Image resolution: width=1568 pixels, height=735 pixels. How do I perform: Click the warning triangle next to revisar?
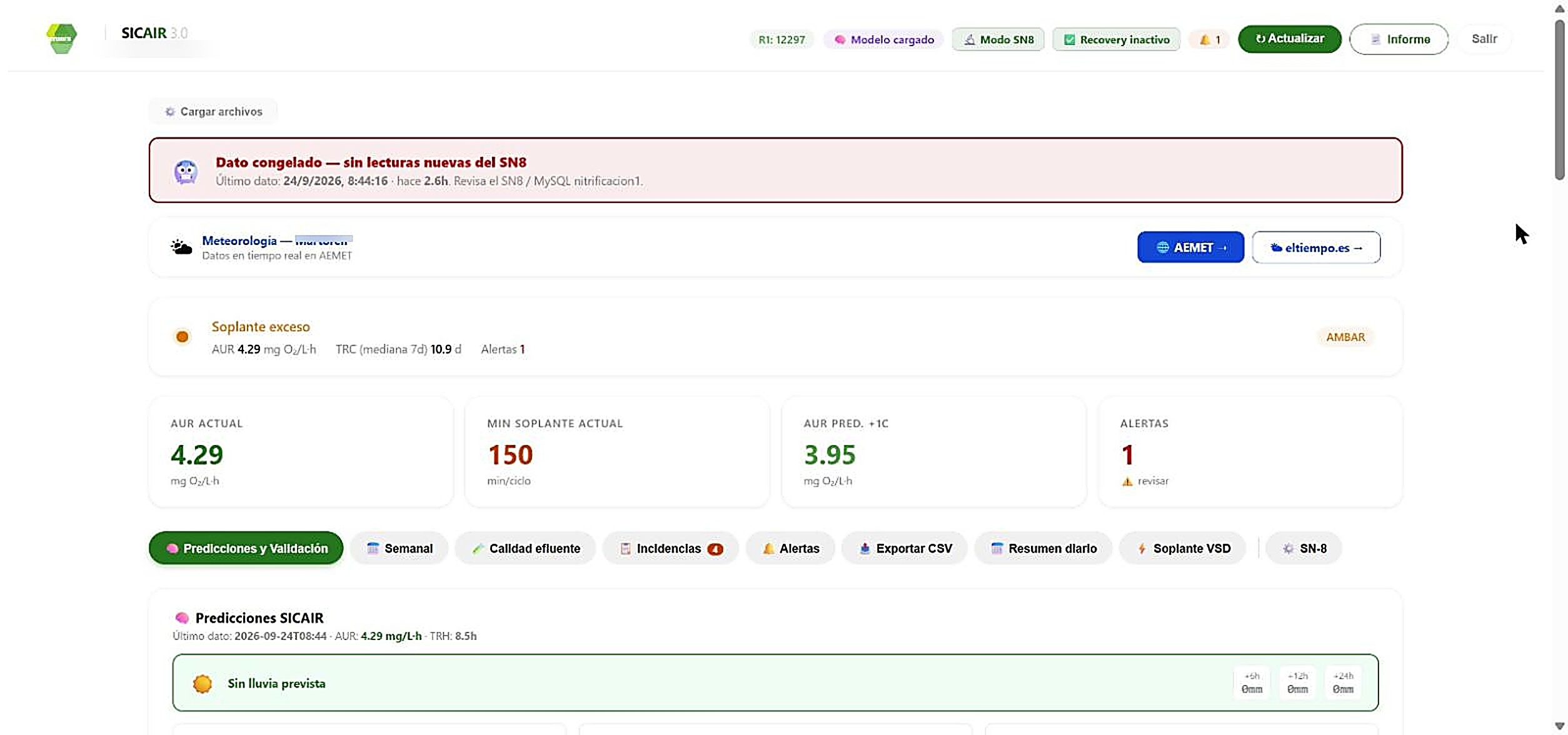pyautogui.click(x=1127, y=481)
